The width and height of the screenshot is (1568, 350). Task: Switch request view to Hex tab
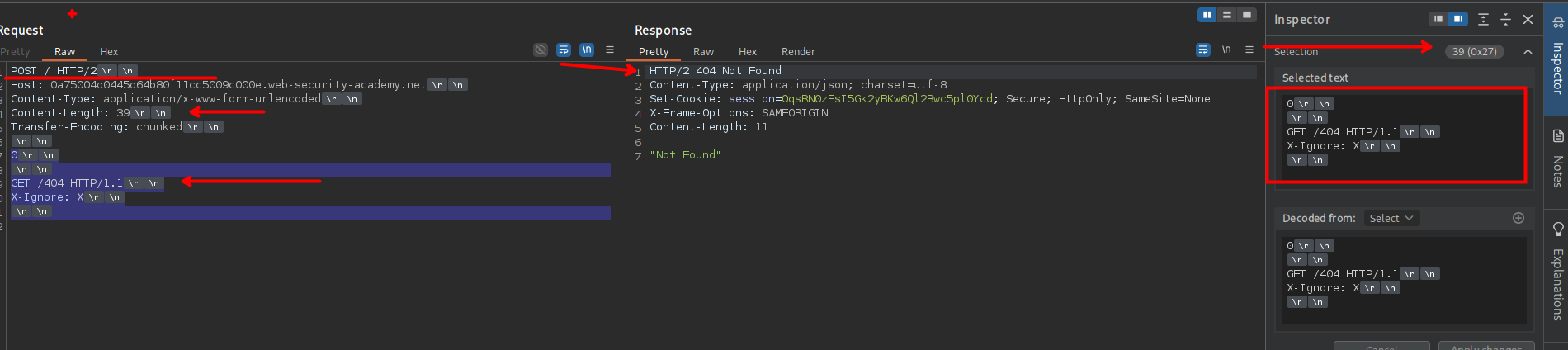pyautogui.click(x=109, y=51)
